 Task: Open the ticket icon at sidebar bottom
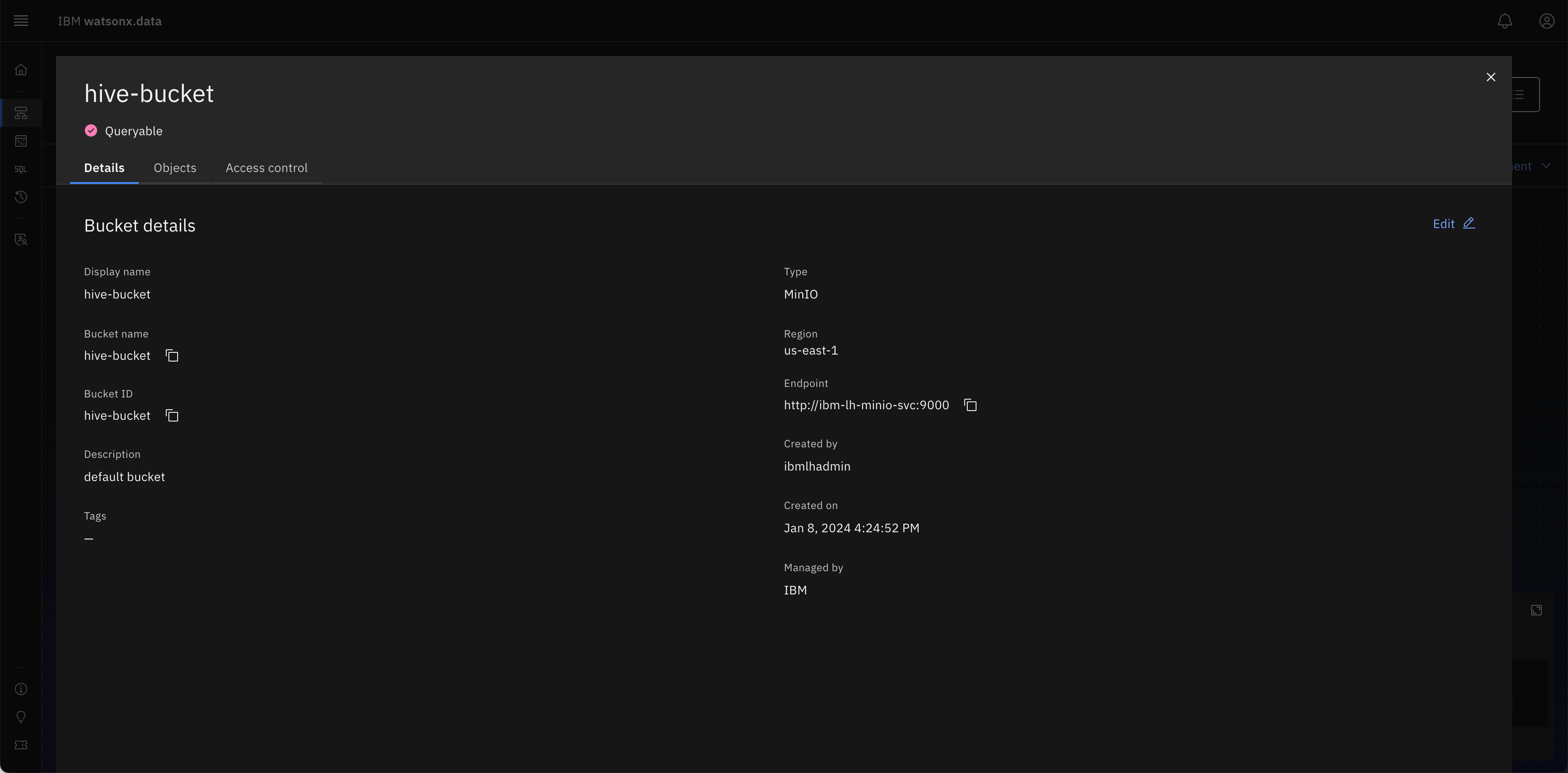click(21, 745)
